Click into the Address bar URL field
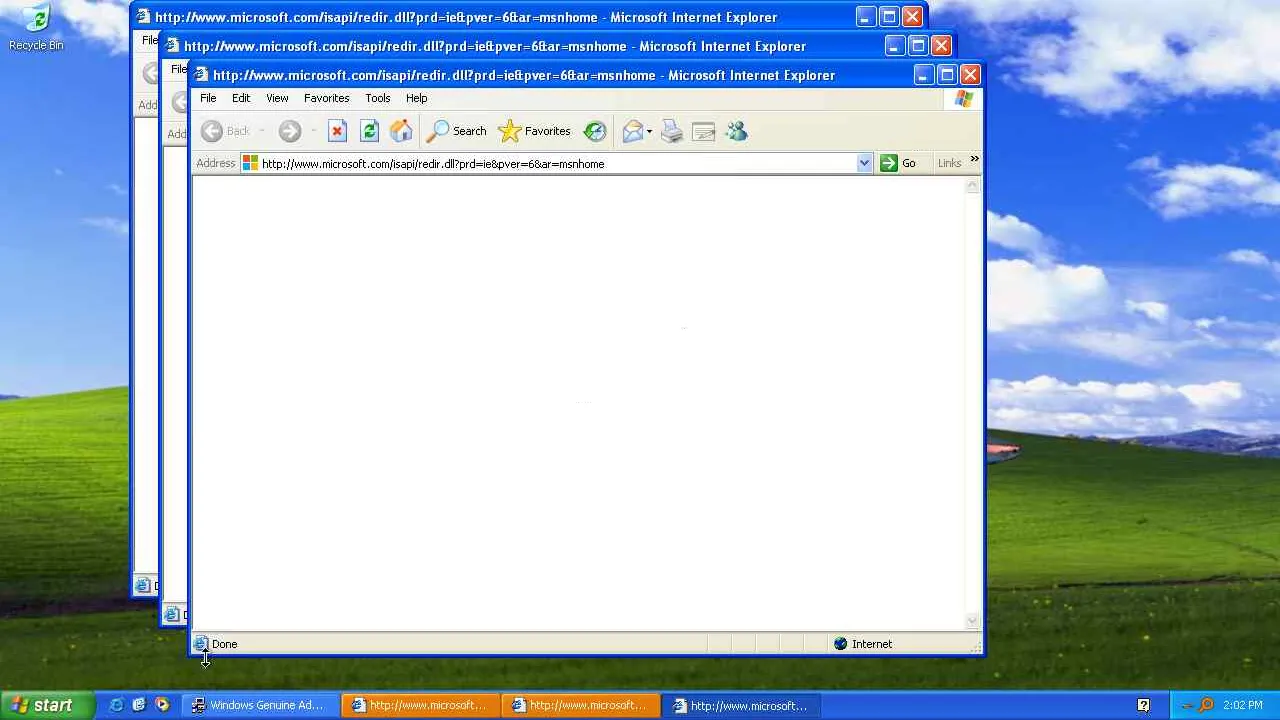This screenshot has width=1280, height=720. pyautogui.click(x=556, y=163)
